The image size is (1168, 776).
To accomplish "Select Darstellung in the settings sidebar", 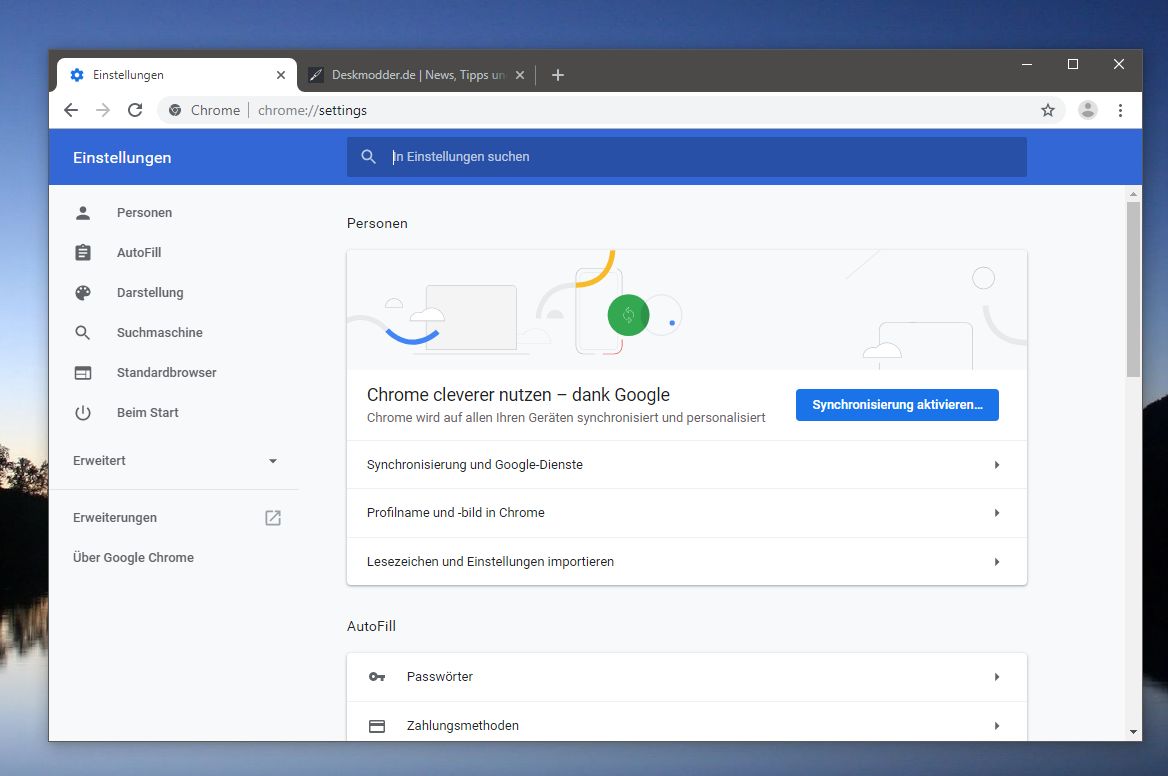I will pos(150,293).
